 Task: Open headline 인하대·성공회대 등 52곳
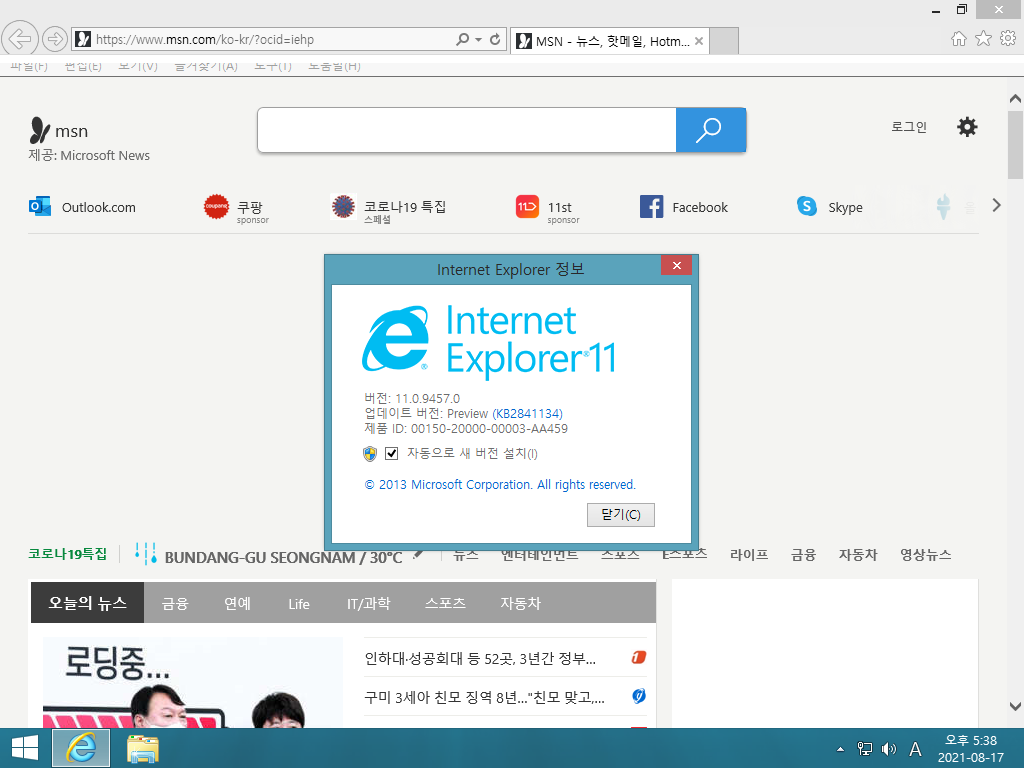pyautogui.click(x=480, y=658)
